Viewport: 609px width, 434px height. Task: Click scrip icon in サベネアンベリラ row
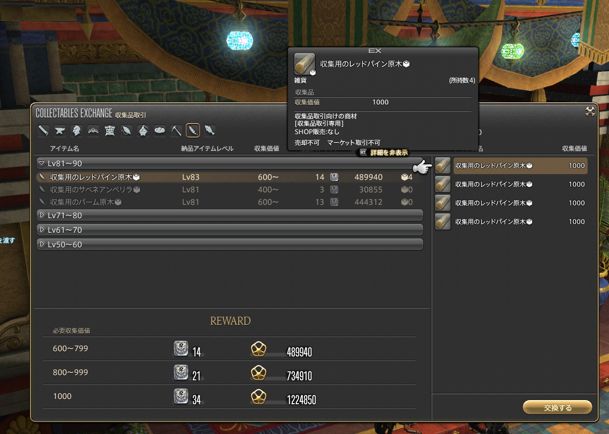(334, 190)
